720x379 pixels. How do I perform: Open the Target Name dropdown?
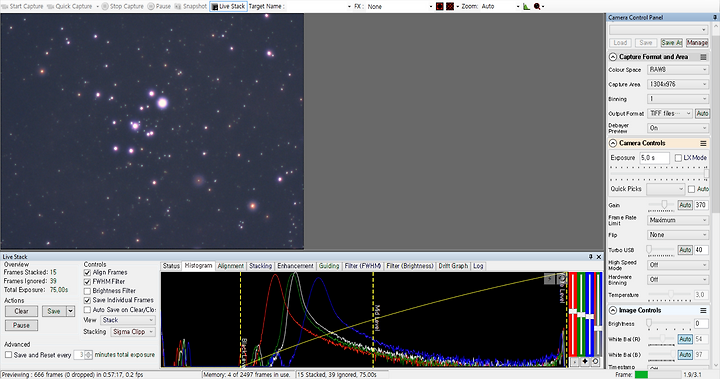point(349,6)
